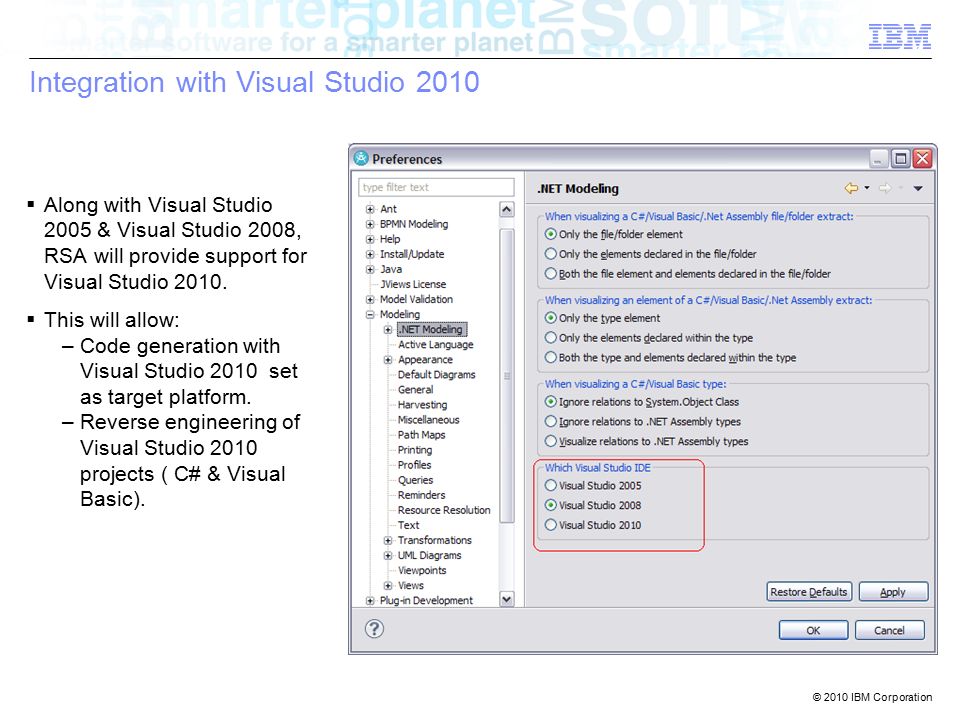Select Reminders preference page

[421, 495]
